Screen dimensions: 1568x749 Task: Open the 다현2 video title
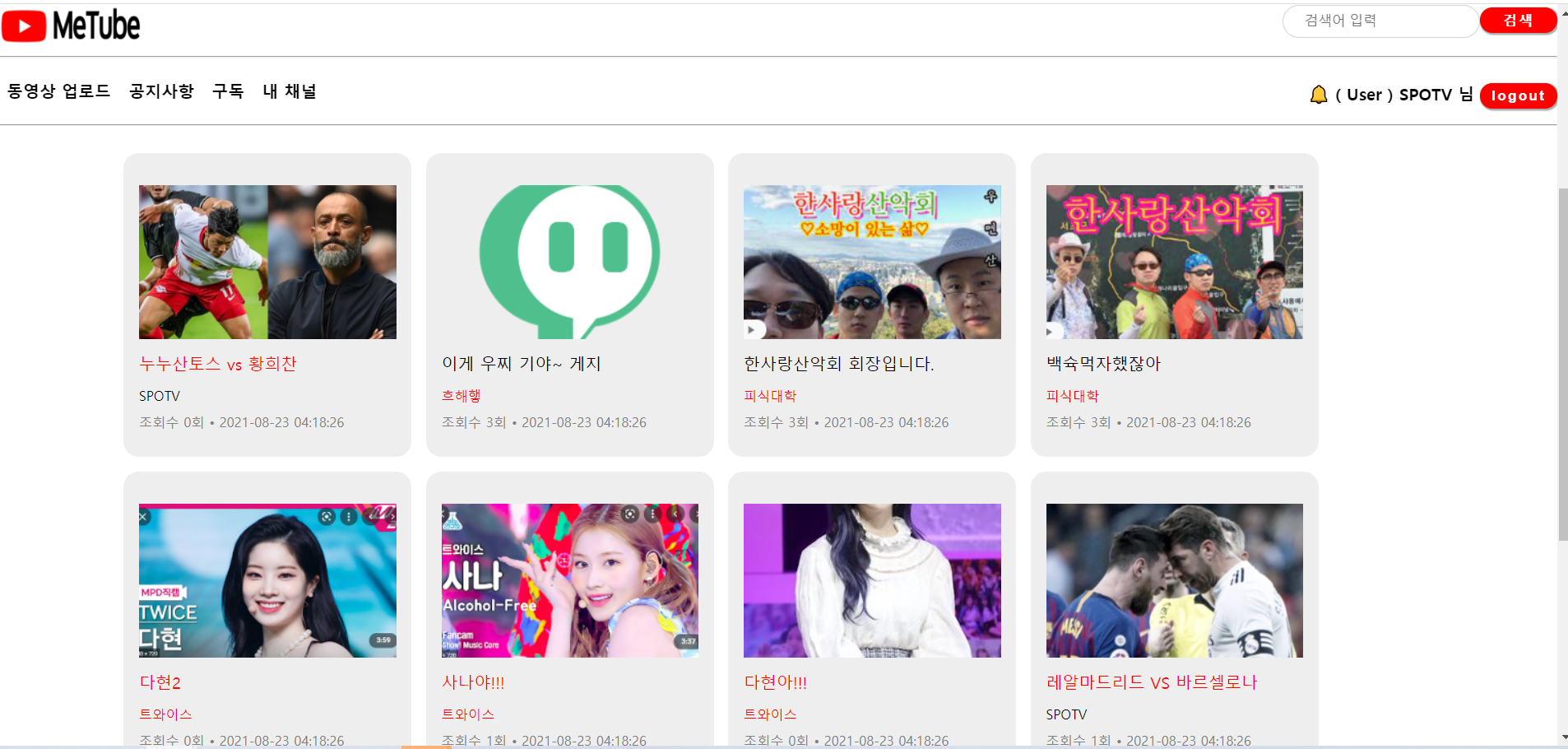[160, 682]
